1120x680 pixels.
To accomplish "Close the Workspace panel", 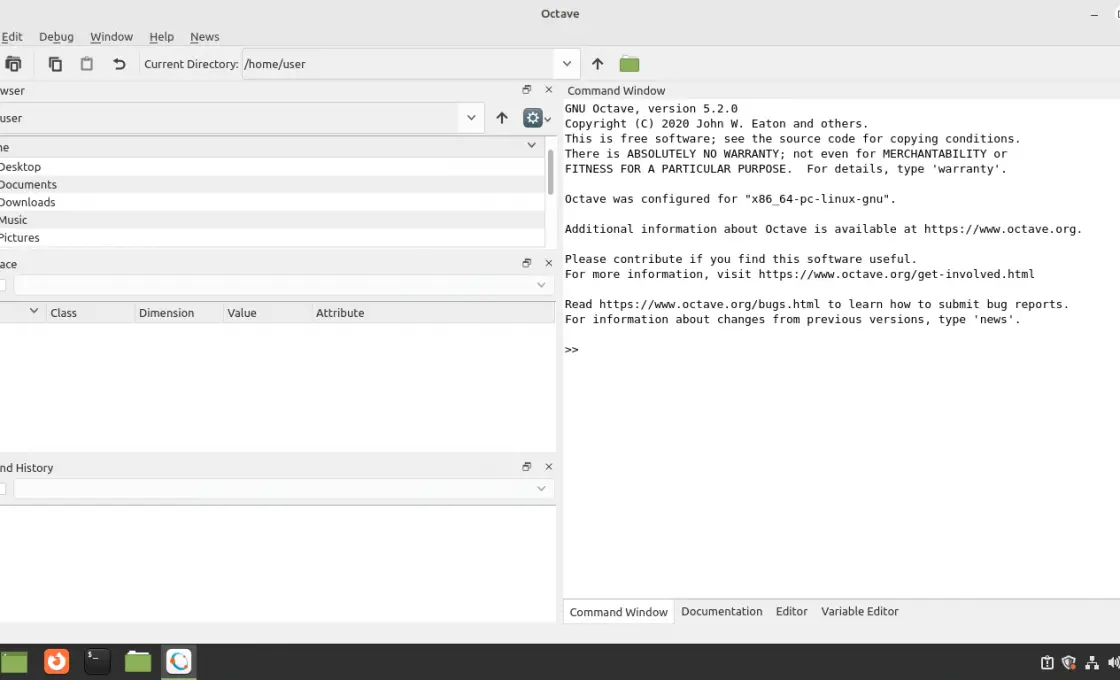I will tap(549, 263).
